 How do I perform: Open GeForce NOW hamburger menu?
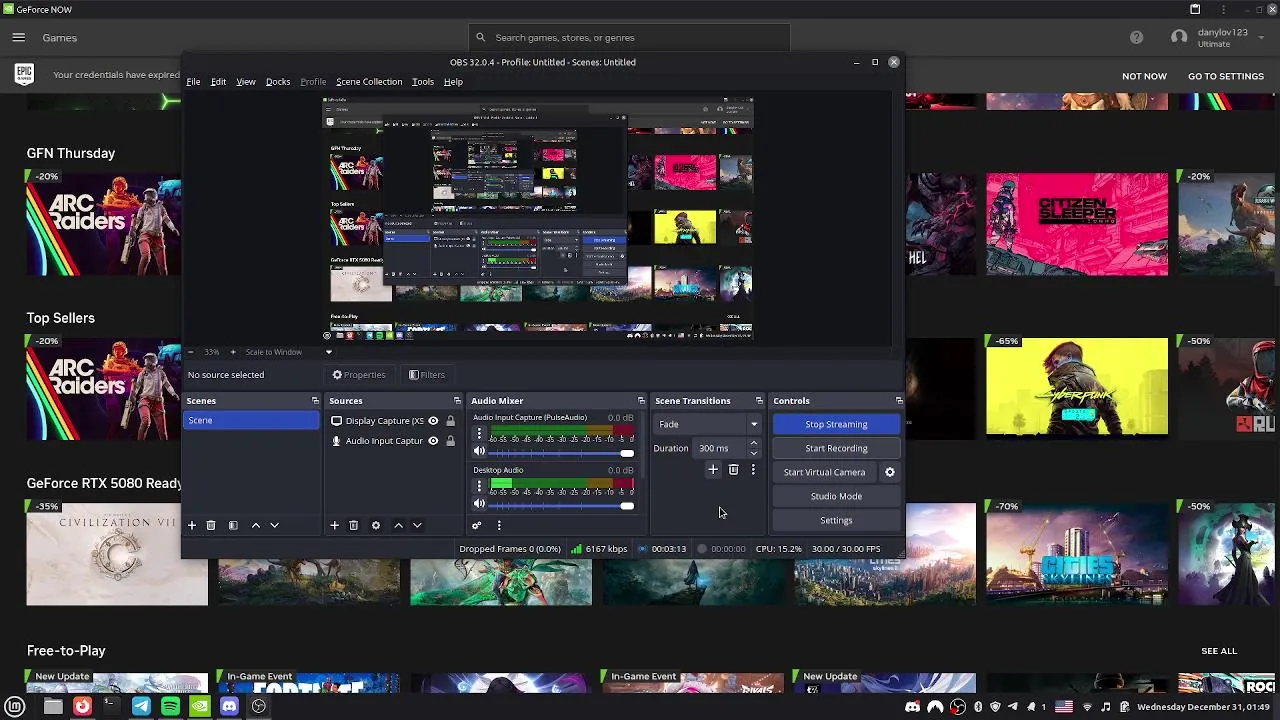click(18, 37)
